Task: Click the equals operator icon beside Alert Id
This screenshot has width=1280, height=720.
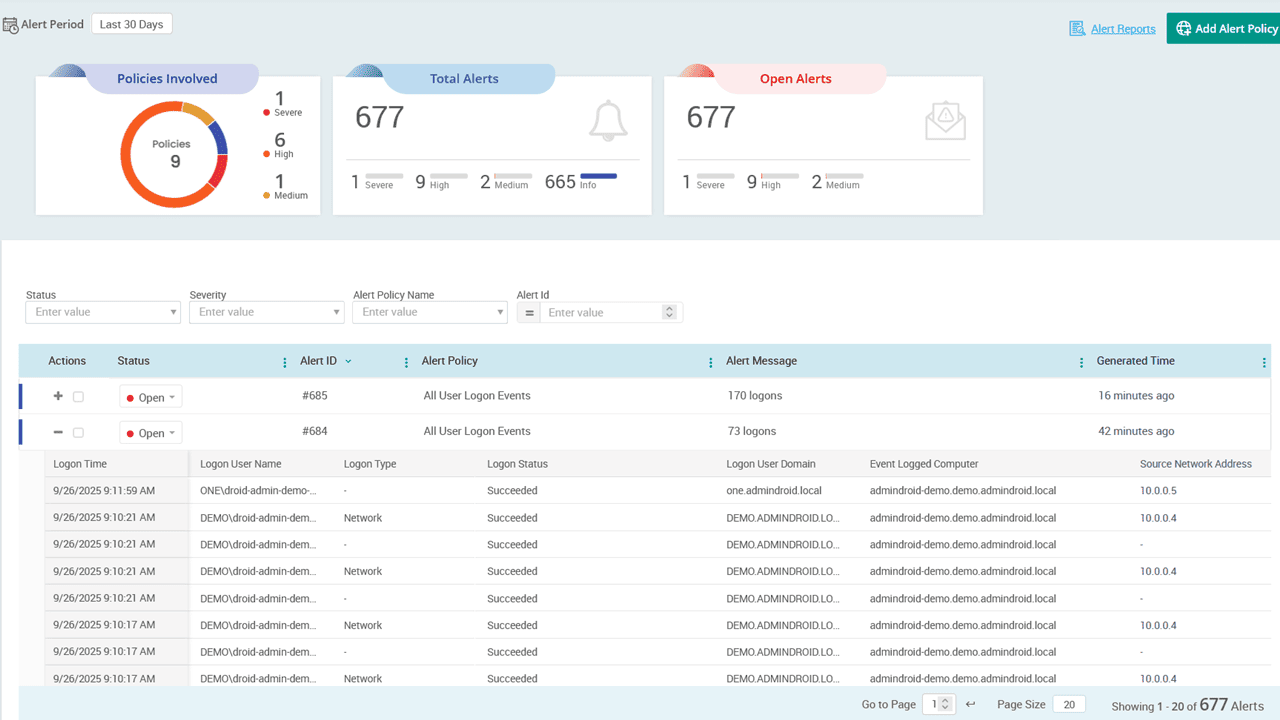Action: click(x=529, y=312)
